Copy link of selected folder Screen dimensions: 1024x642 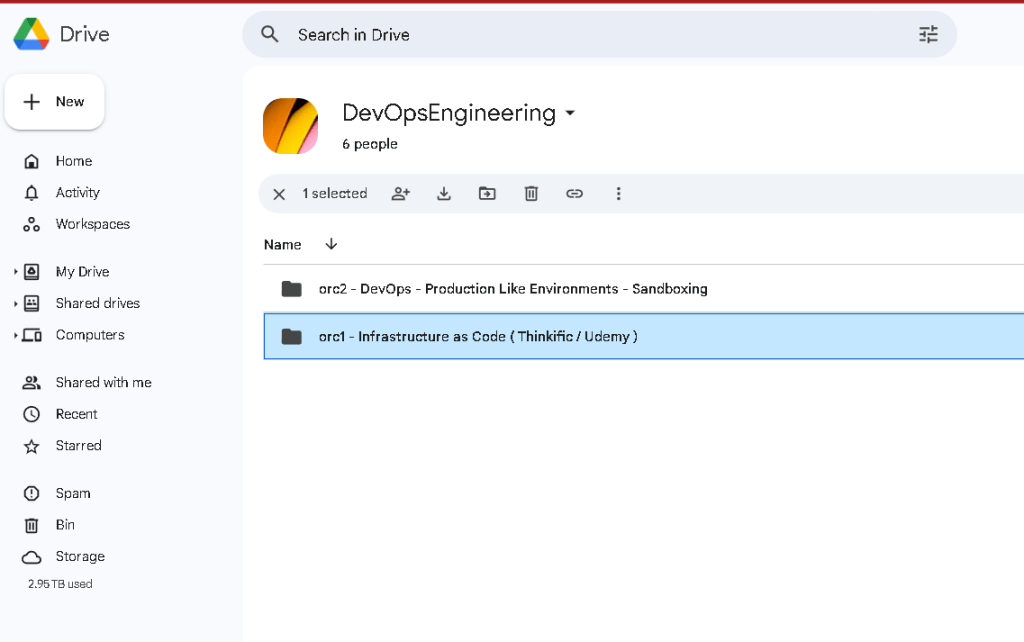coord(574,193)
